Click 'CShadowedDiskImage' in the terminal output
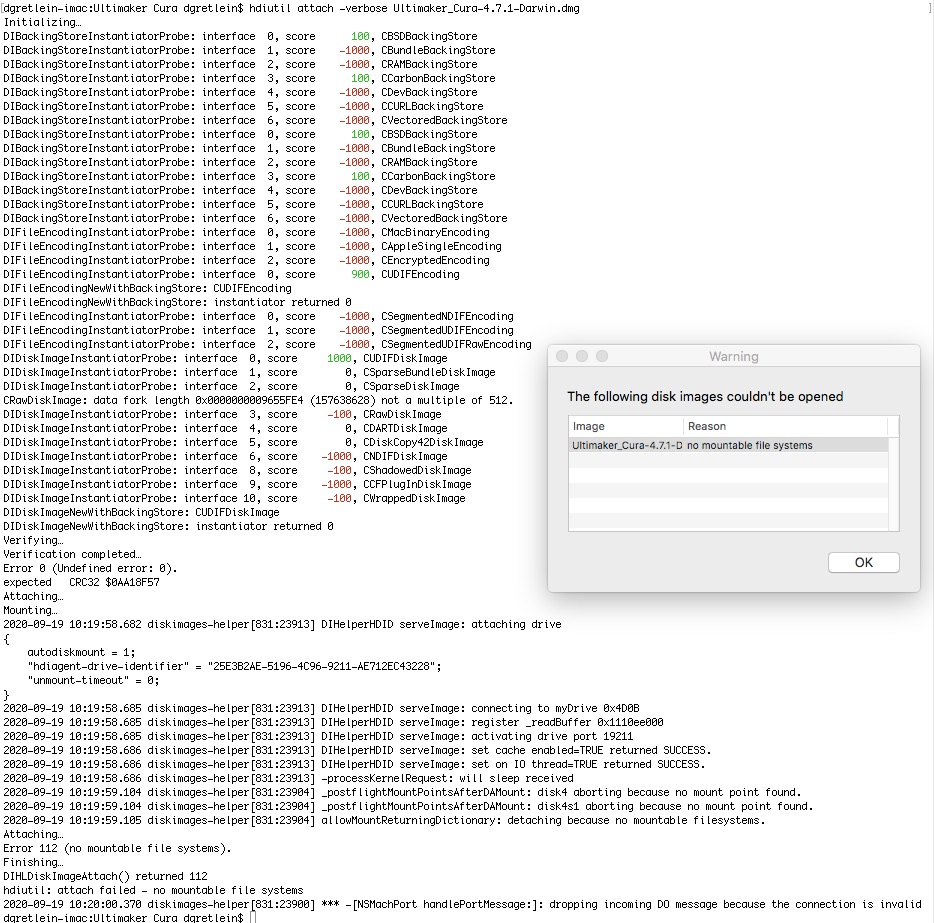The height and width of the screenshot is (923, 934). (x=417, y=470)
